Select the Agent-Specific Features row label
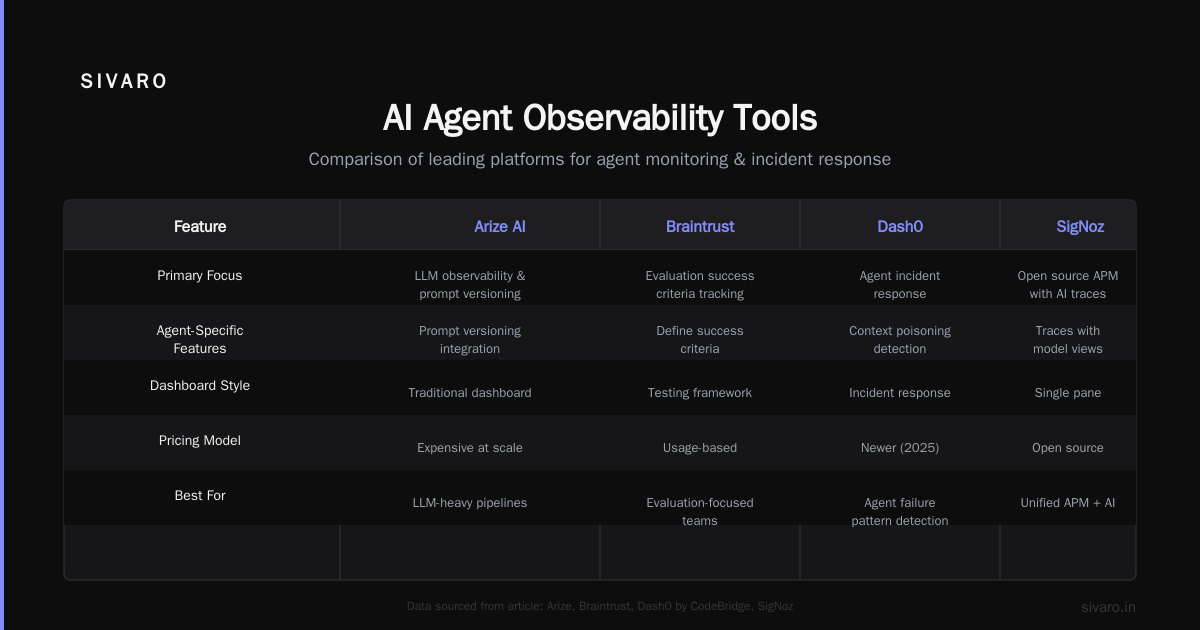This screenshot has width=1200, height=630. pos(200,339)
